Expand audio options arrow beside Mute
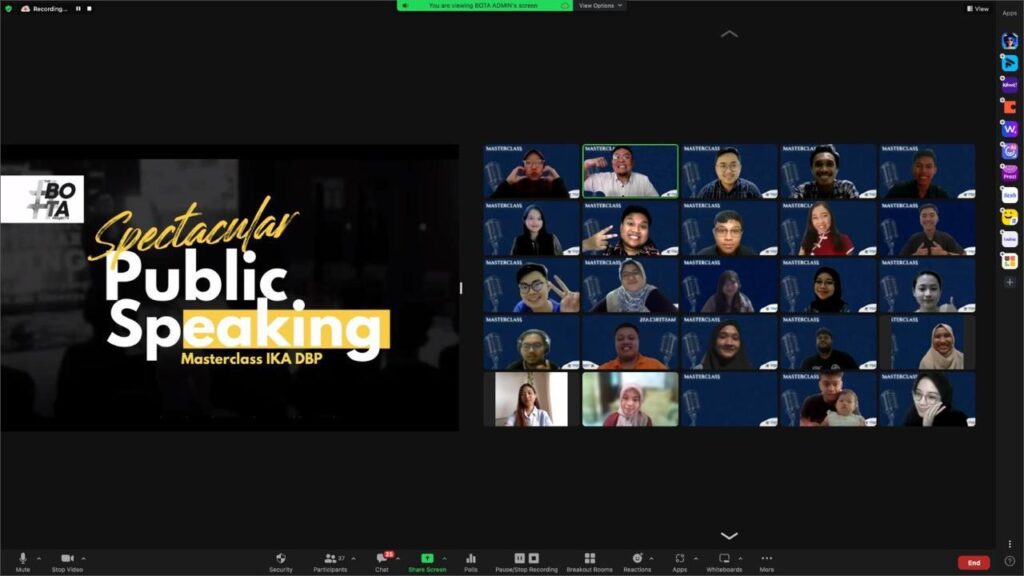1024x576 pixels. (39, 558)
